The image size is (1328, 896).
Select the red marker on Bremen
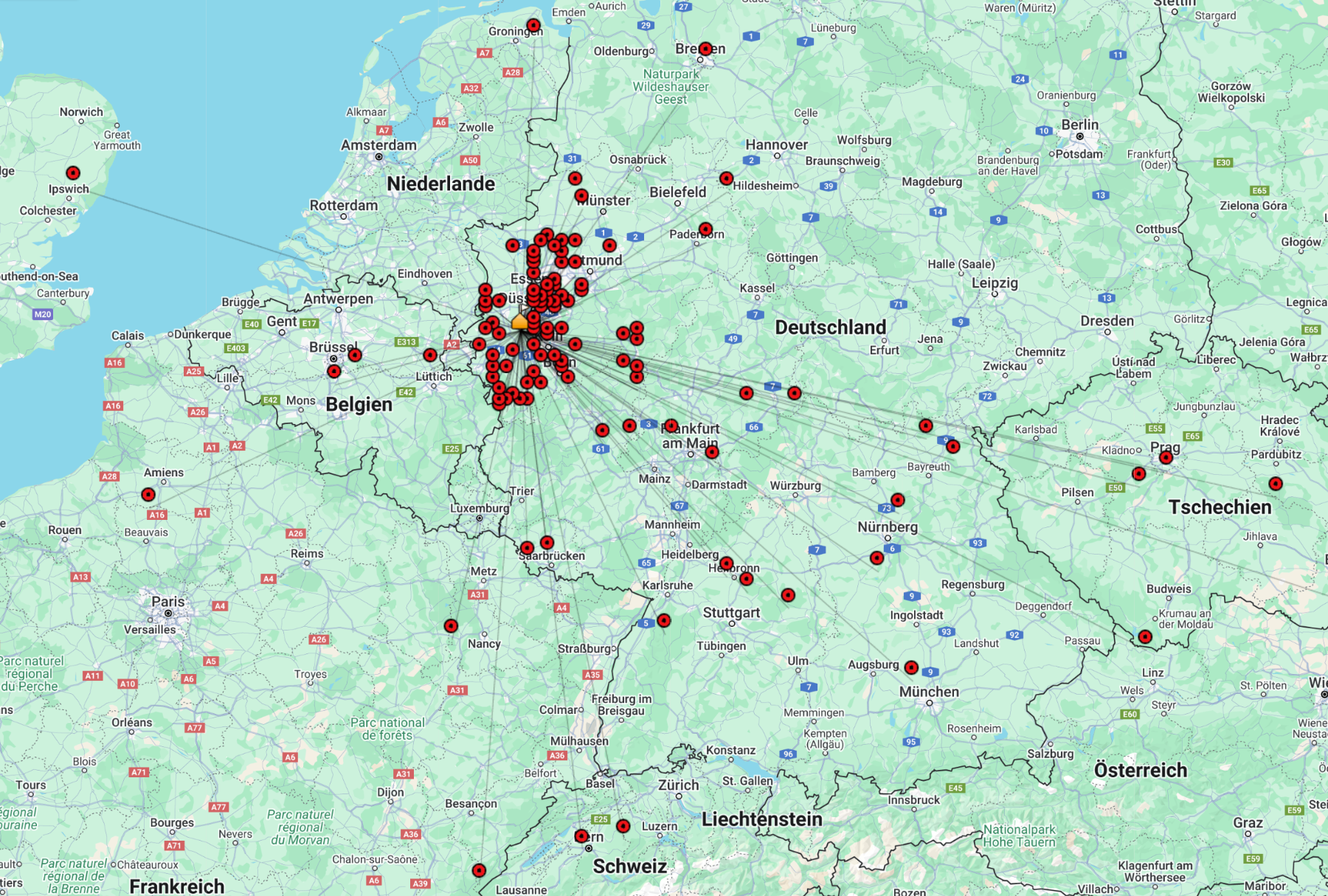(705, 49)
